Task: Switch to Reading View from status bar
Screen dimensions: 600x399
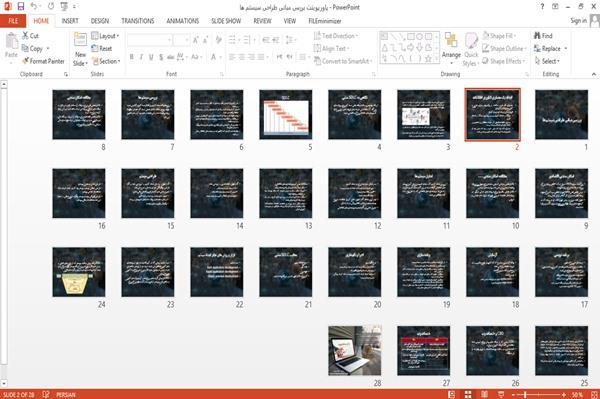Action: (x=484, y=394)
